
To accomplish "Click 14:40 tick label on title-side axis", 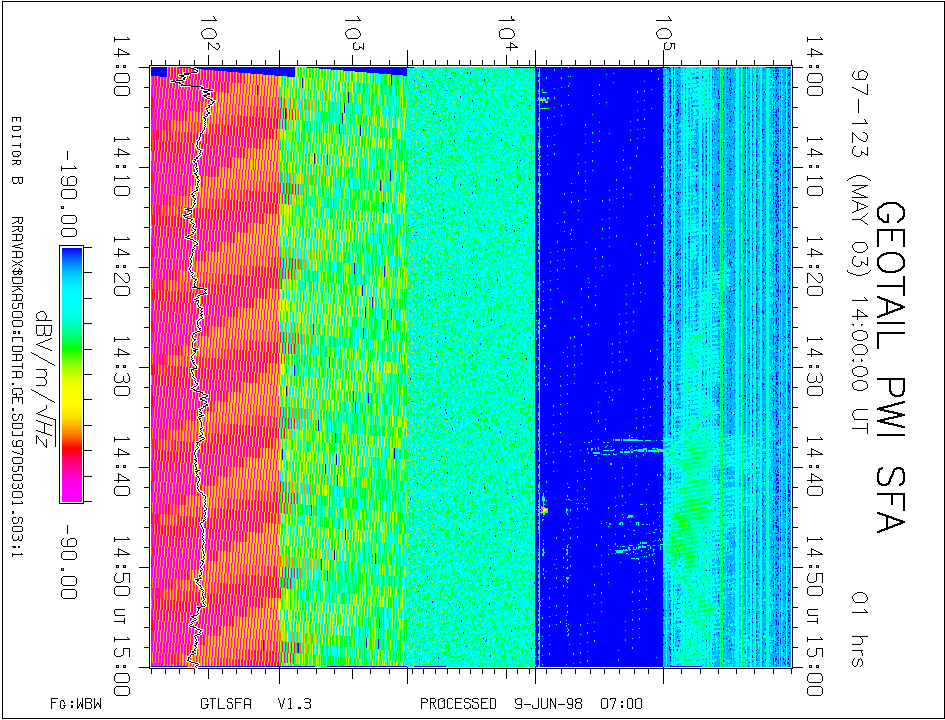I will point(814,468).
